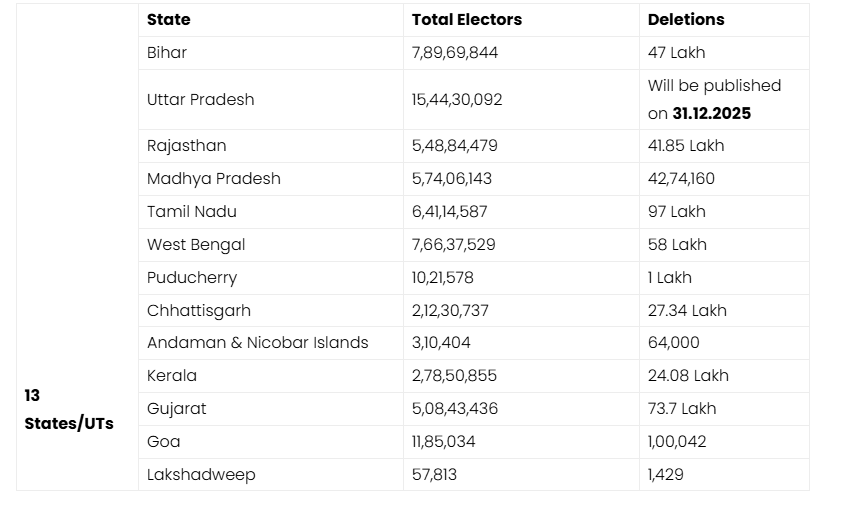This screenshot has width=856, height=505.
Task: Select Andaman & Nicobar Islands cell
Action: 258,342
